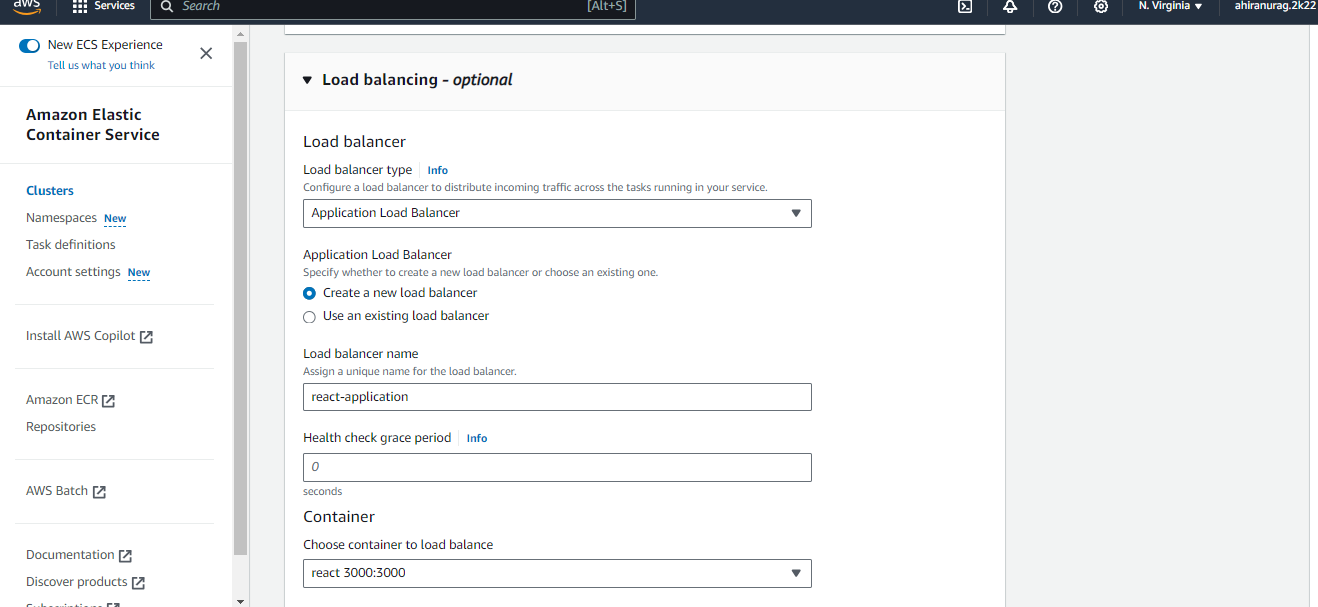Focus the top Search bar
The width and height of the screenshot is (1318, 607).
(x=392, y=7)
